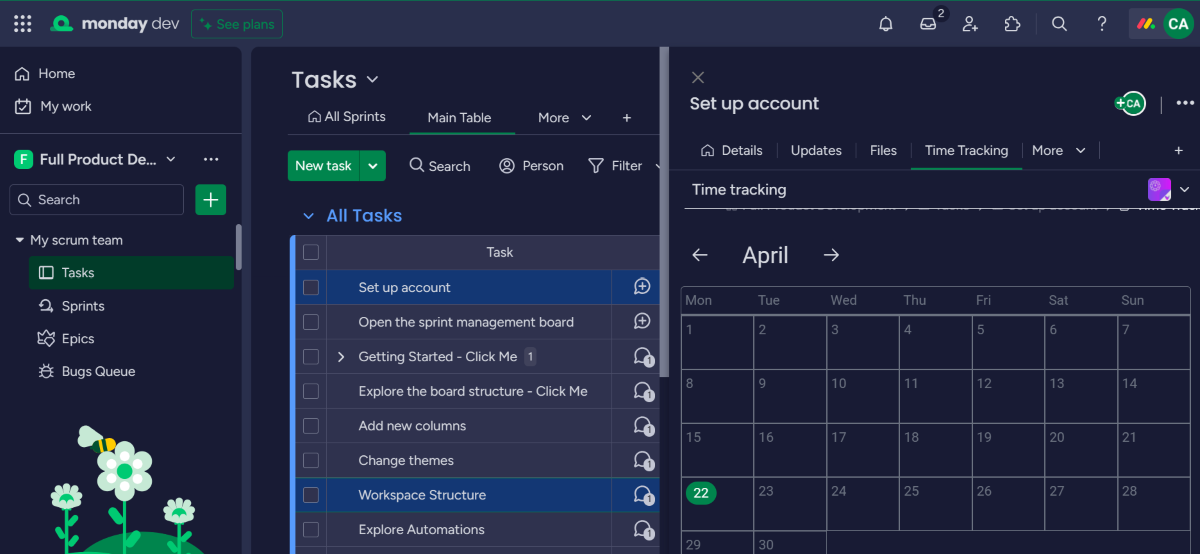Open the Tasks board title dropdown
The height and width of the screenshot is (554, 1200).
tap(373, 80)
